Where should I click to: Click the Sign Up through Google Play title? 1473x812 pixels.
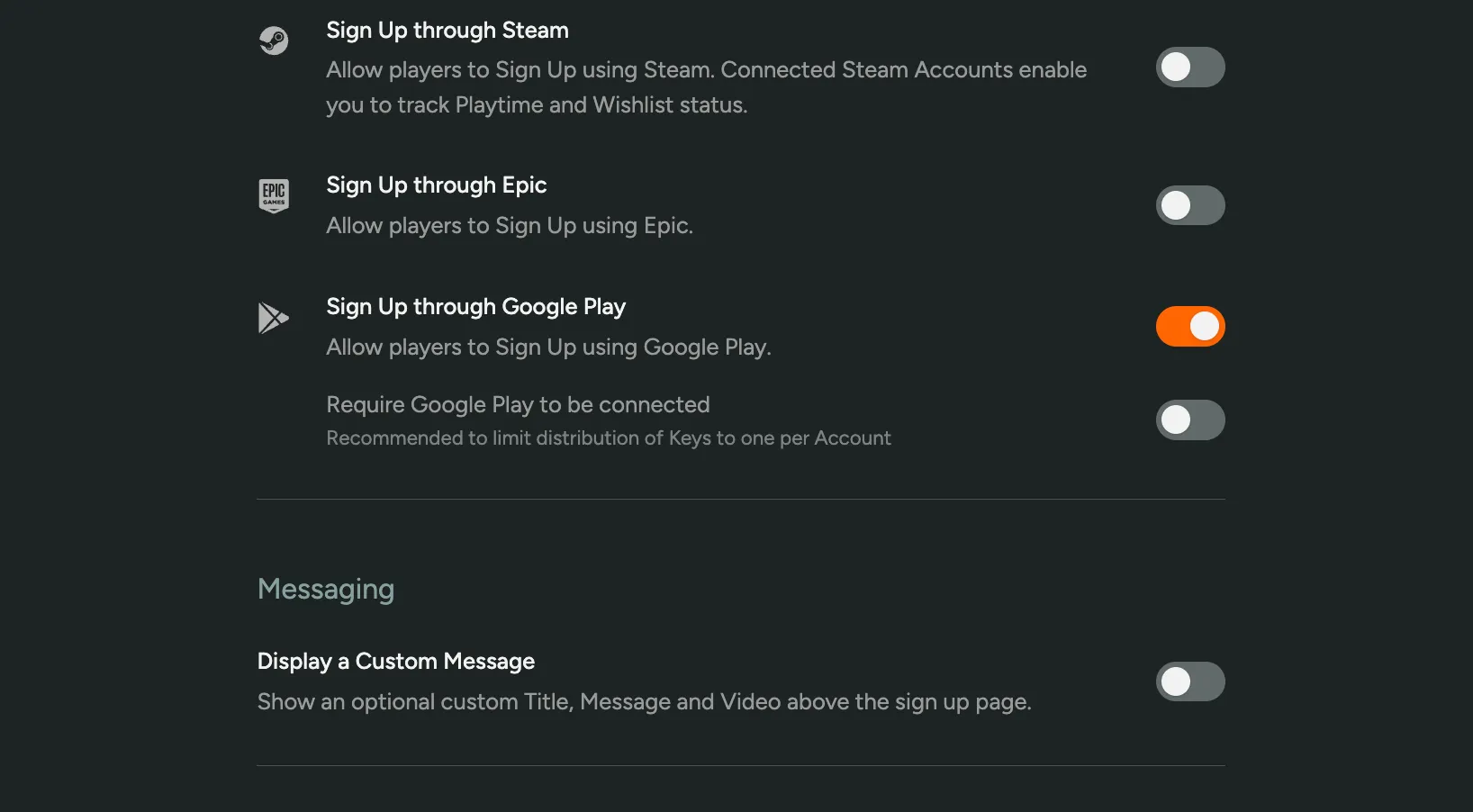coord(475,306)
